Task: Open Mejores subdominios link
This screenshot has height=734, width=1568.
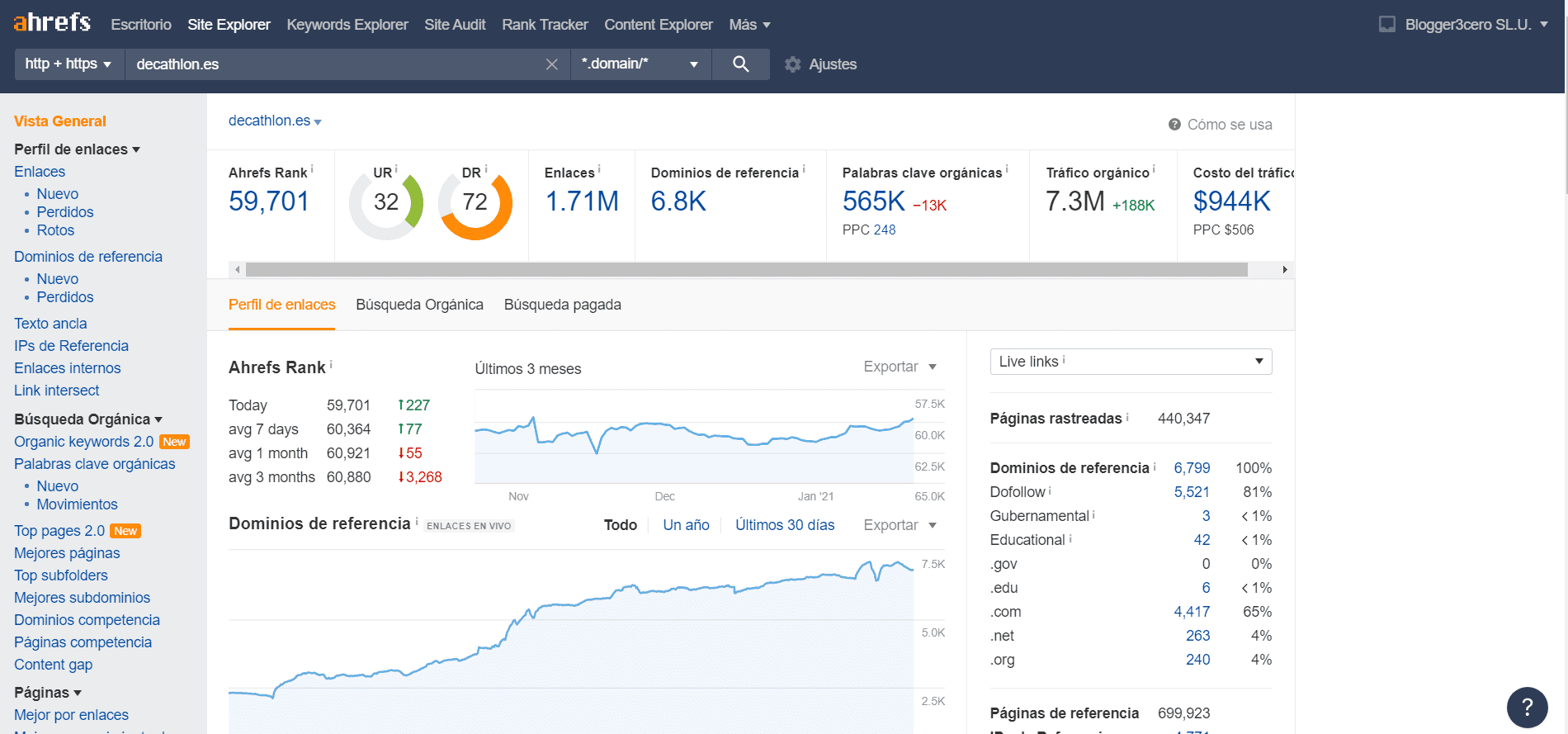Action: tap(82, 598)
